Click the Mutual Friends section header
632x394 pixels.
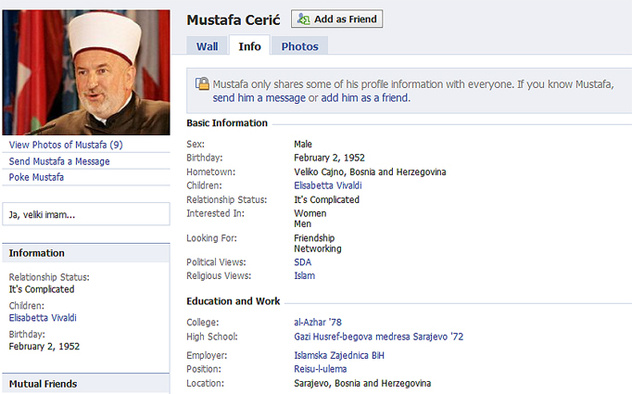[x=86, y=384]
